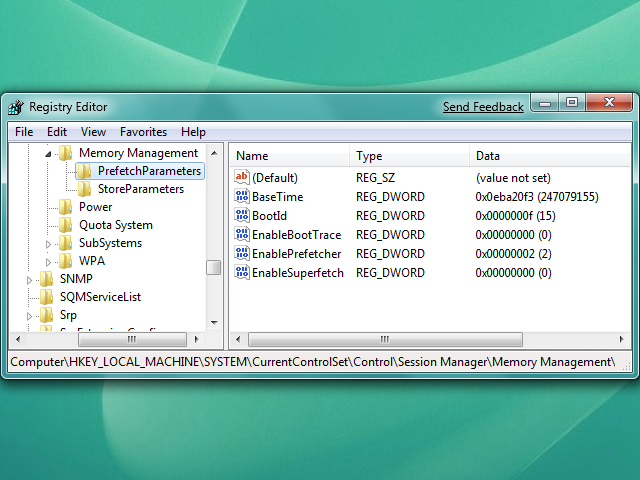
Task: Select the Memory Management key label
Action: [x=138, y=153]
